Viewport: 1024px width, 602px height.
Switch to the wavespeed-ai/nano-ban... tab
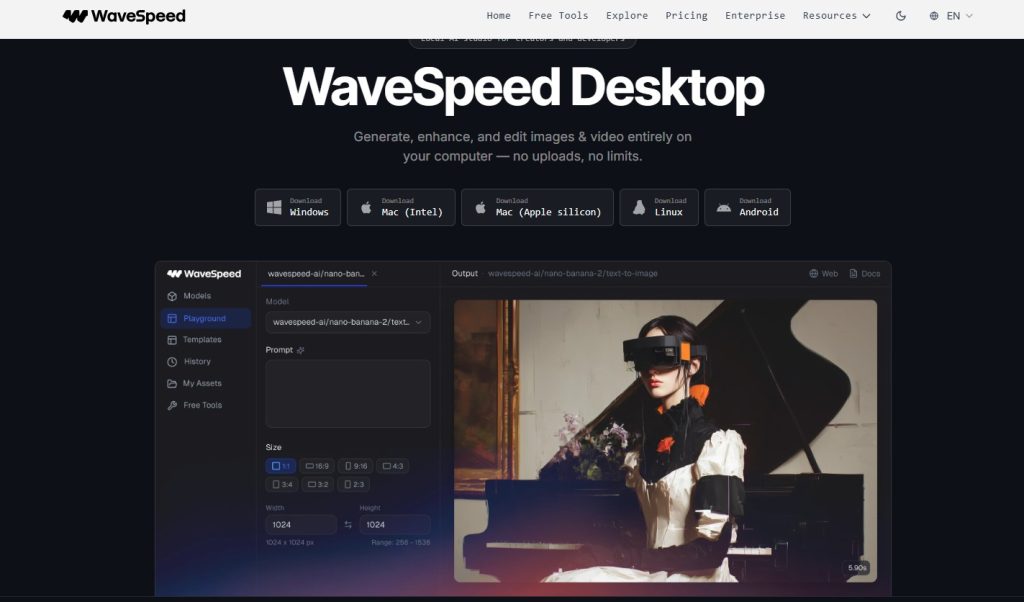[316, 274]
